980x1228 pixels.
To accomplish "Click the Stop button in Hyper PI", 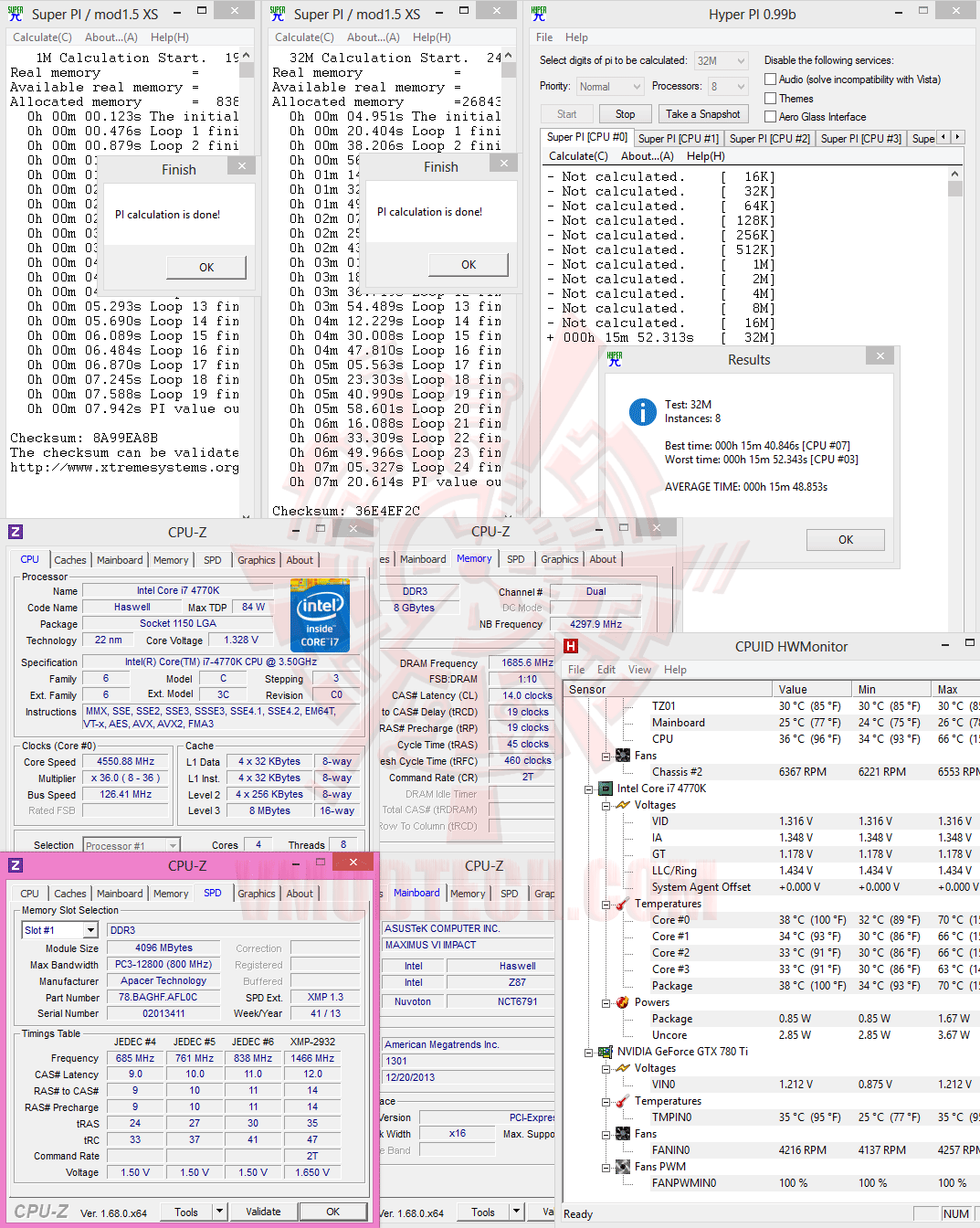I will pos(625,114).
